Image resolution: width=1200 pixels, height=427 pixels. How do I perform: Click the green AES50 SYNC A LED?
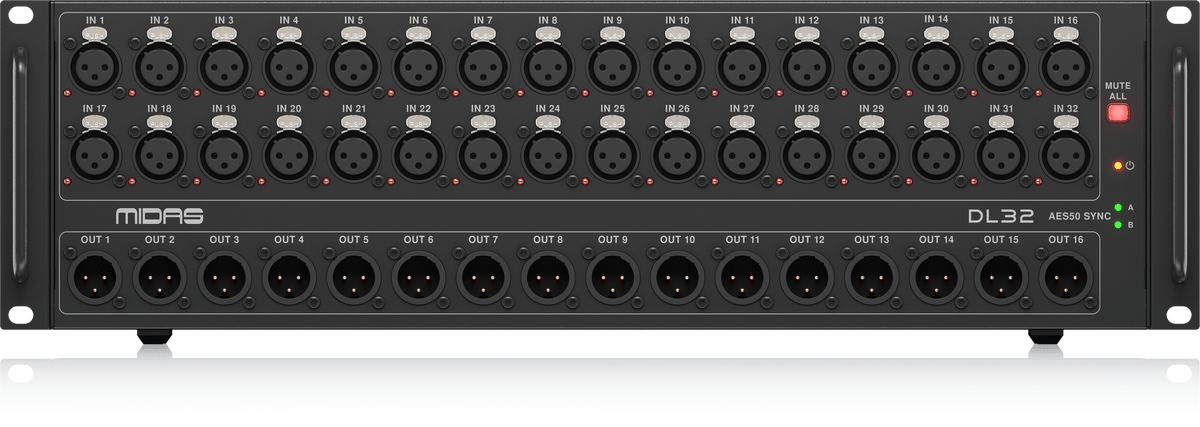coord(1117,207)
